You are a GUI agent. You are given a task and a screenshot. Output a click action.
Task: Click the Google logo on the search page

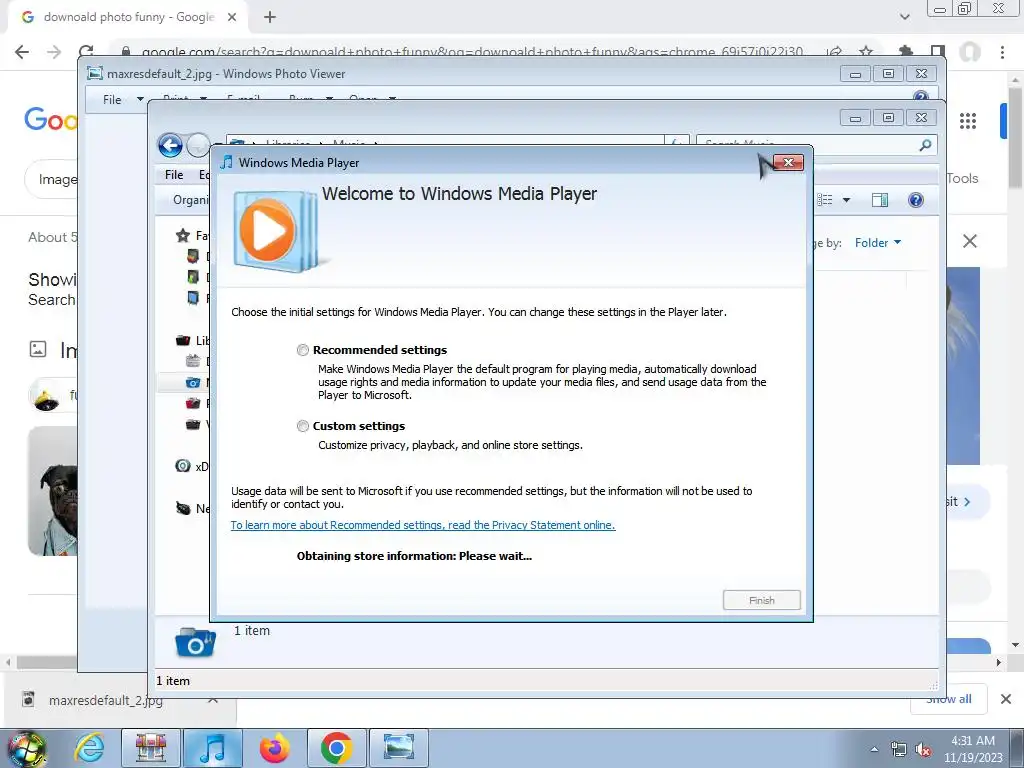point(51,120)
